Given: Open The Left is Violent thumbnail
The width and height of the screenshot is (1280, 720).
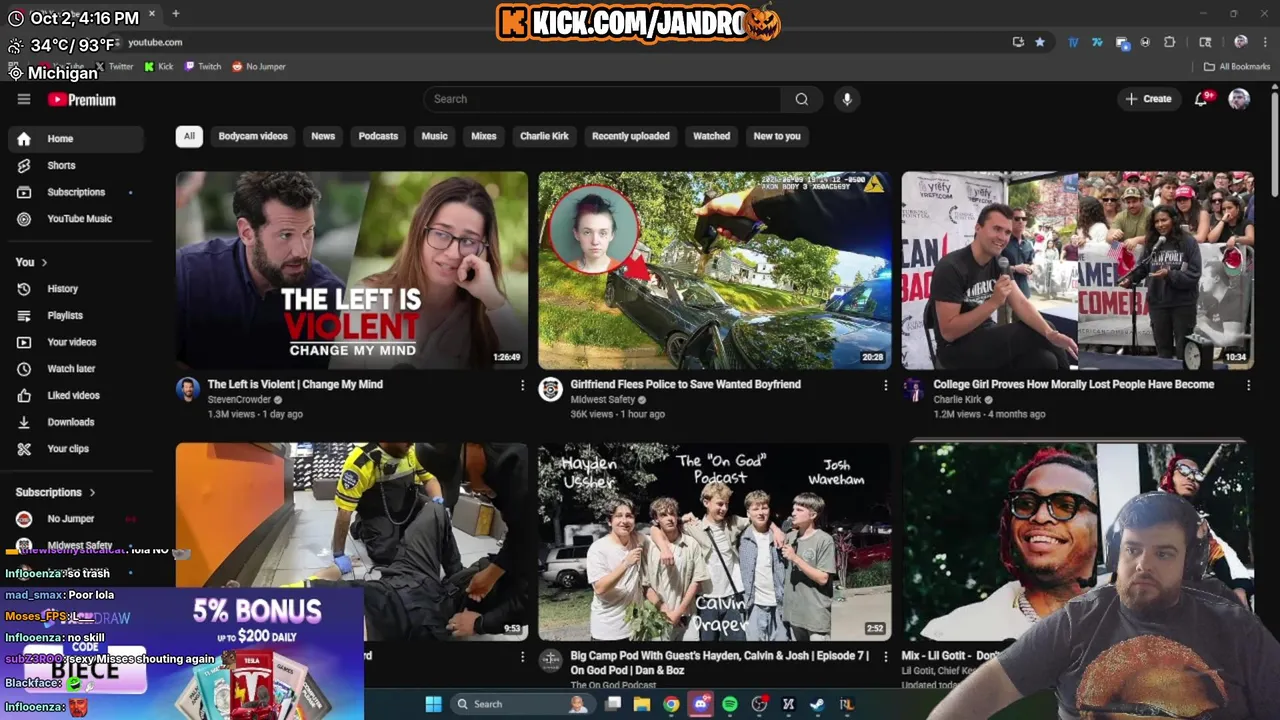Looking at the screenshot, I should (352, 270).
